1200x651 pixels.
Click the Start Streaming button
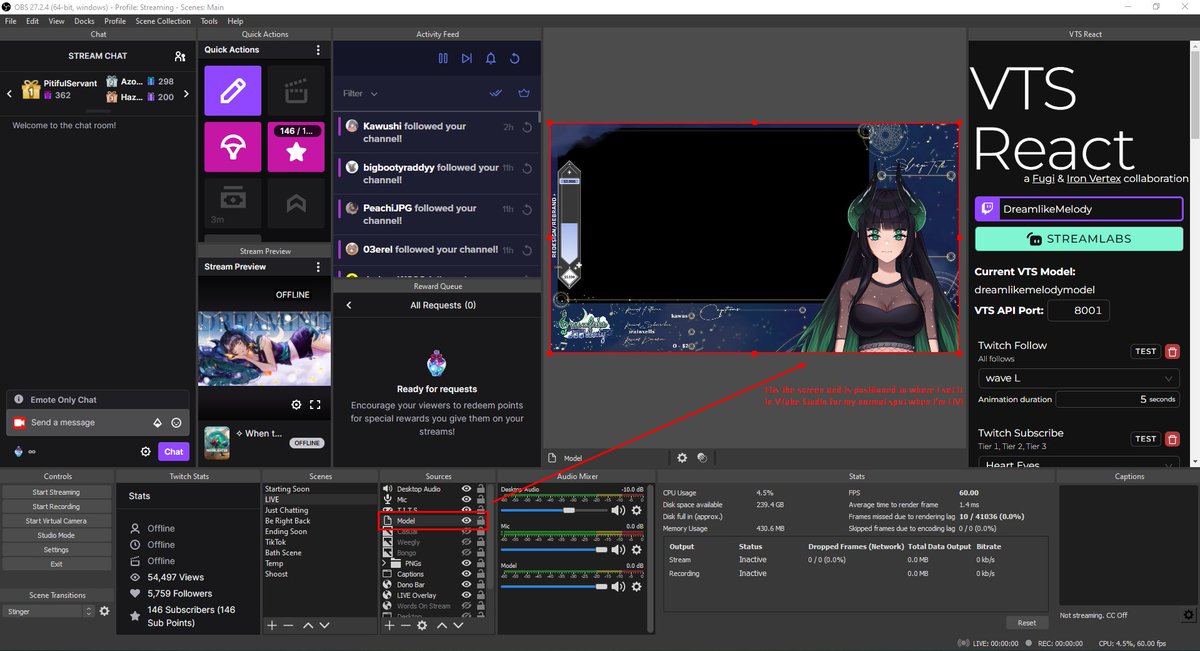coord(57,491)
